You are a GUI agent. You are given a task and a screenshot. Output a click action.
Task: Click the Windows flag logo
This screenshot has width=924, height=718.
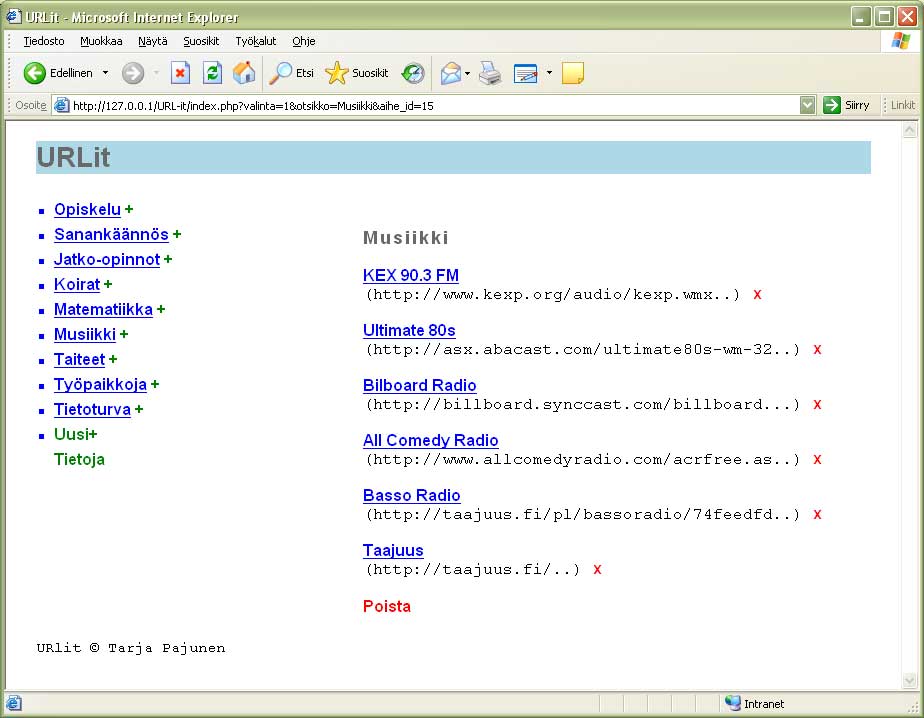tap(900, 41)
